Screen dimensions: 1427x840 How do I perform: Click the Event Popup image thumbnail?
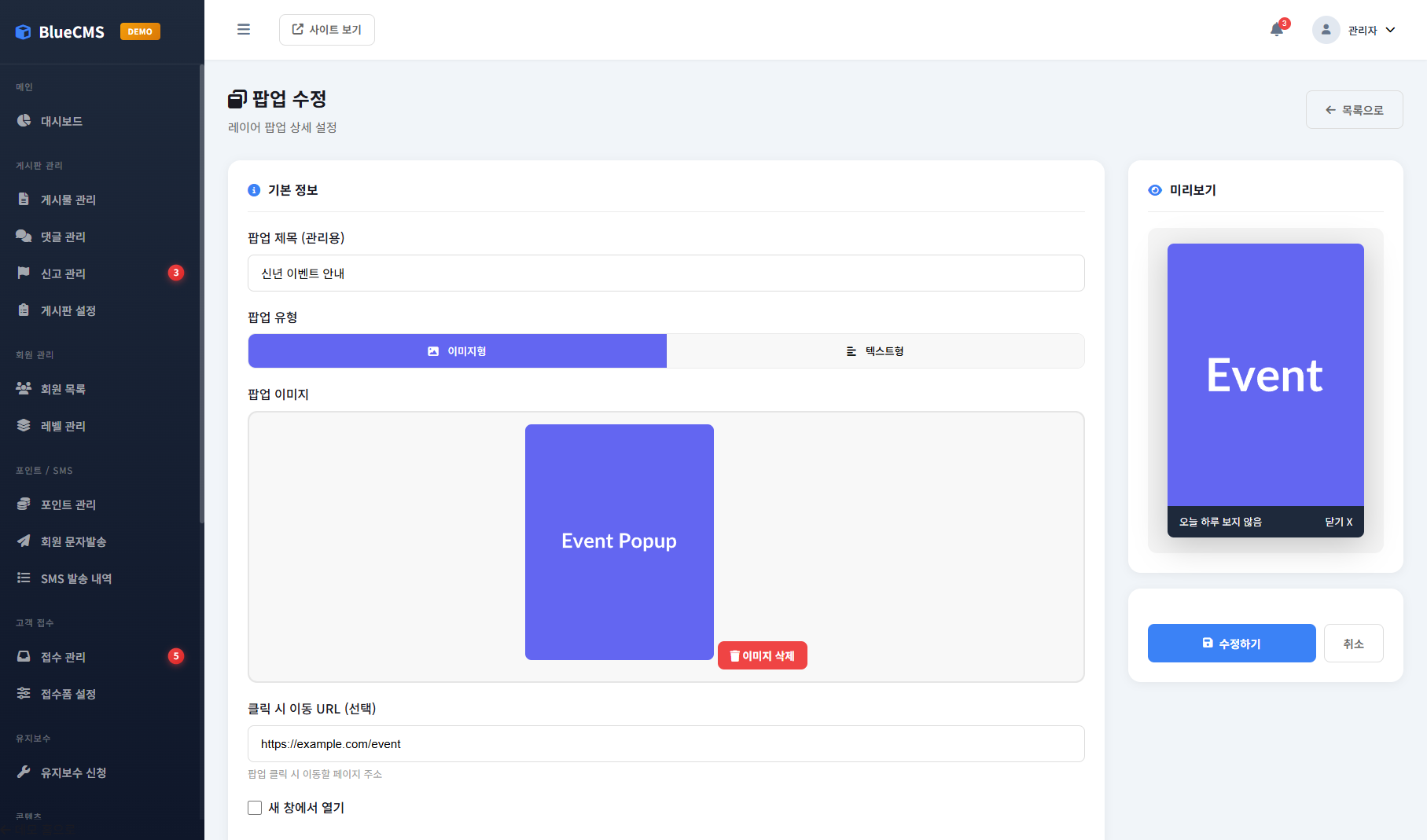[x=619, y=541]
